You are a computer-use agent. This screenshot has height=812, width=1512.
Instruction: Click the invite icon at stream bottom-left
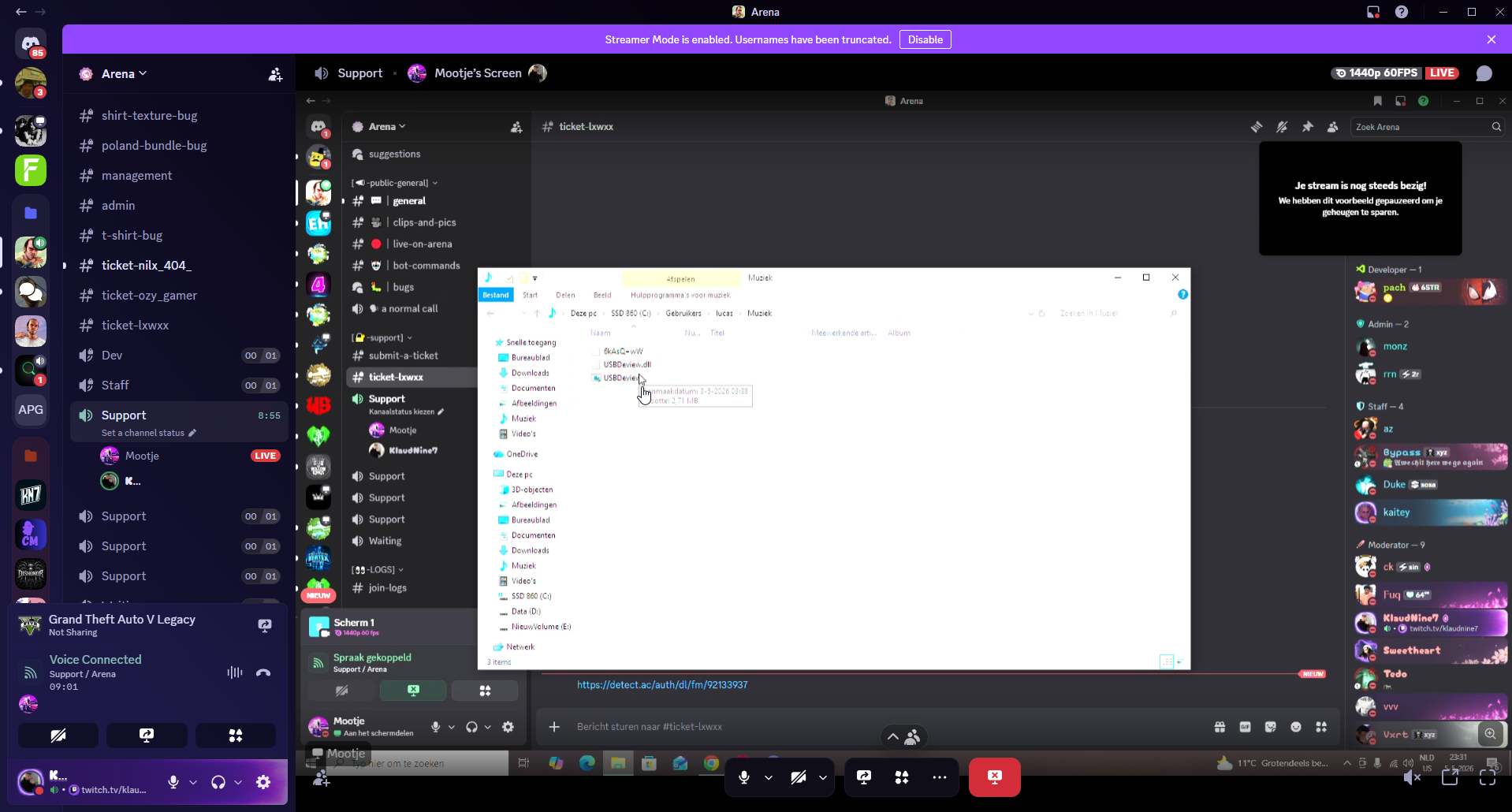[x=322, y=780]
